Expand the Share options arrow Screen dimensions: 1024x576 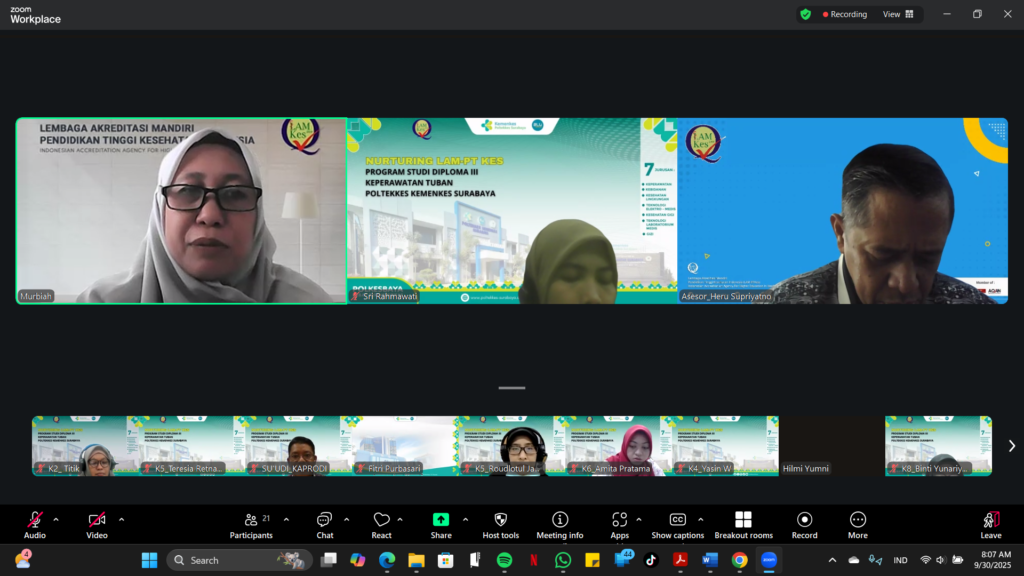465,520
